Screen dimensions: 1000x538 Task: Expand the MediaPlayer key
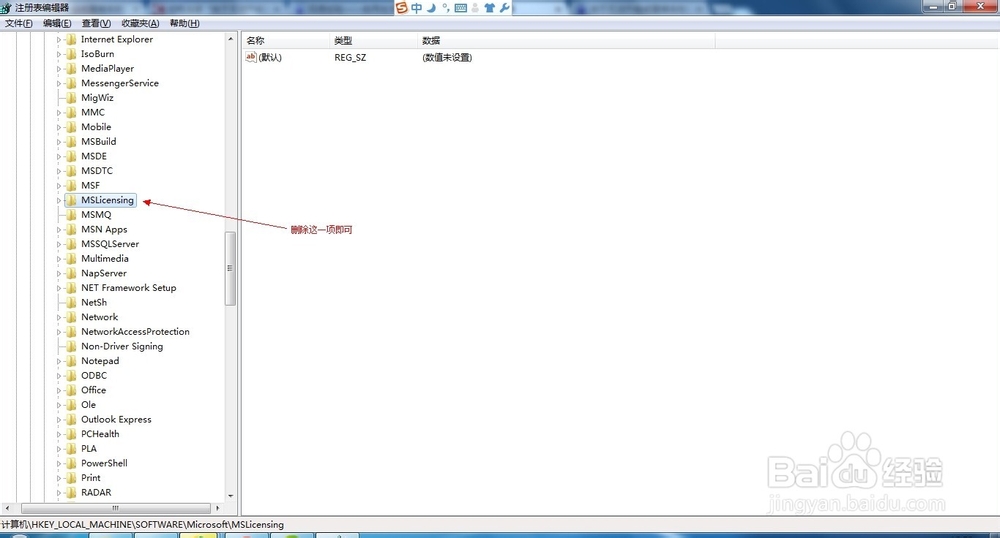[59, 69]
